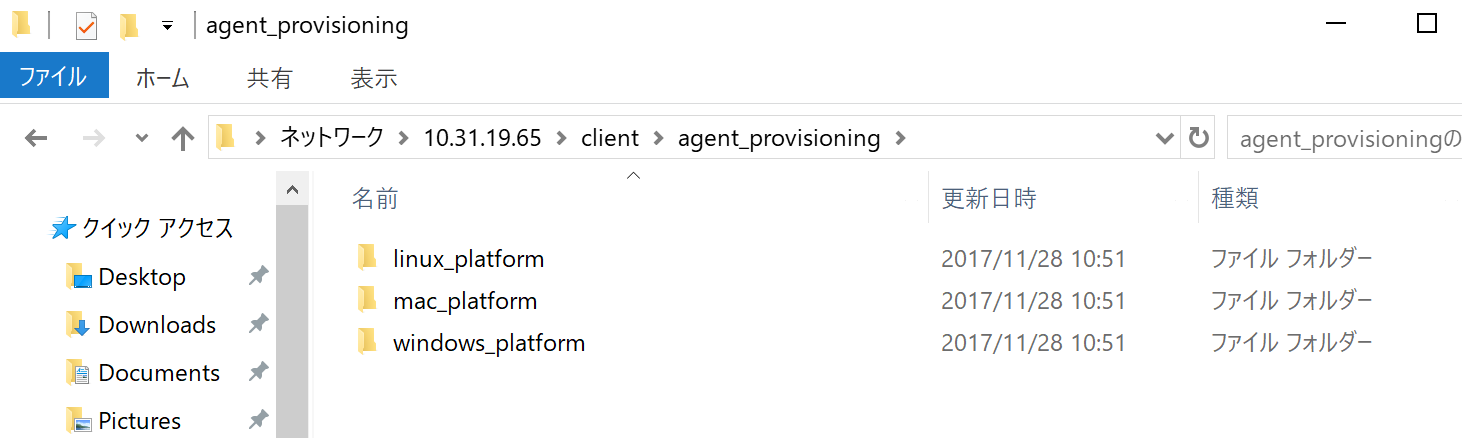Expand the chevron after agent_provisioning in path
The height and width of the screenshot is (438, 1462).
pos(901,138)
